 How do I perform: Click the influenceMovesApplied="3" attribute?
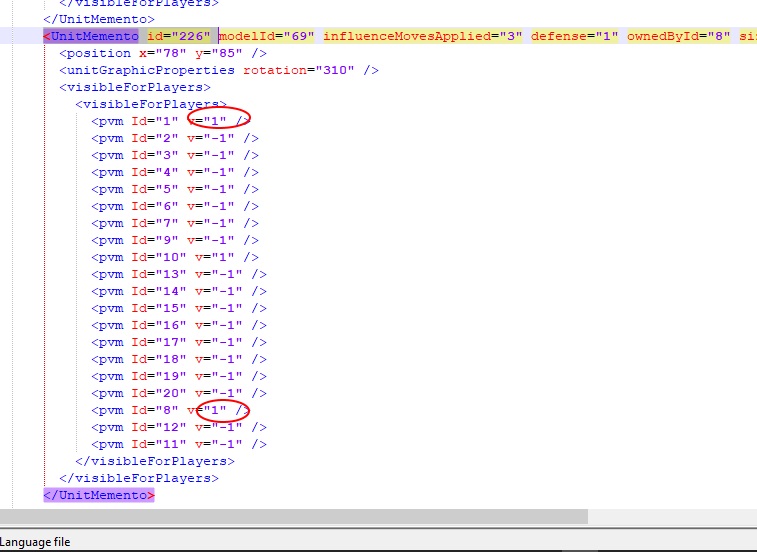point(424,36)
